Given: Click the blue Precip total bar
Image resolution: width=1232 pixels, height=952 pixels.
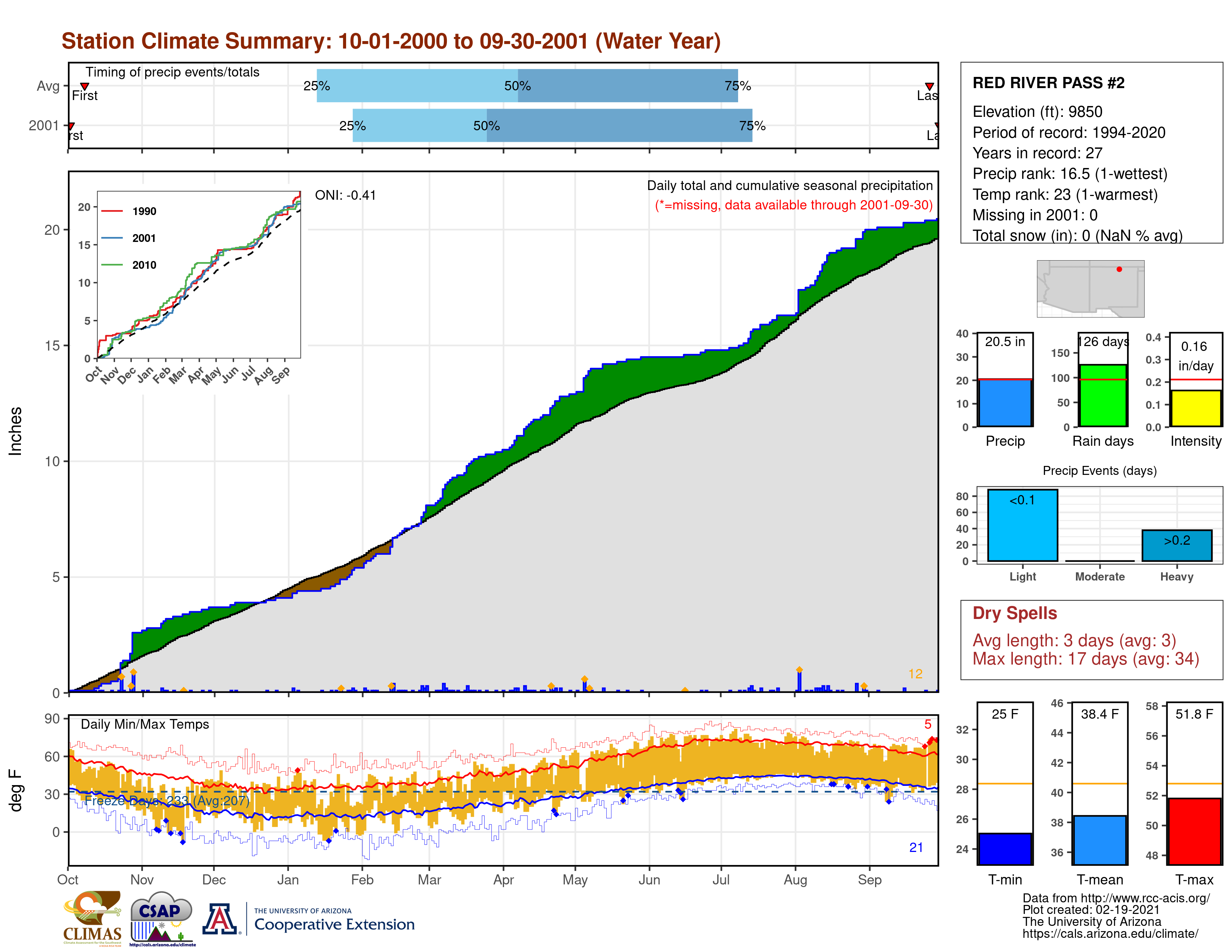Looking at the screenshot, I should click(1005, 403).
